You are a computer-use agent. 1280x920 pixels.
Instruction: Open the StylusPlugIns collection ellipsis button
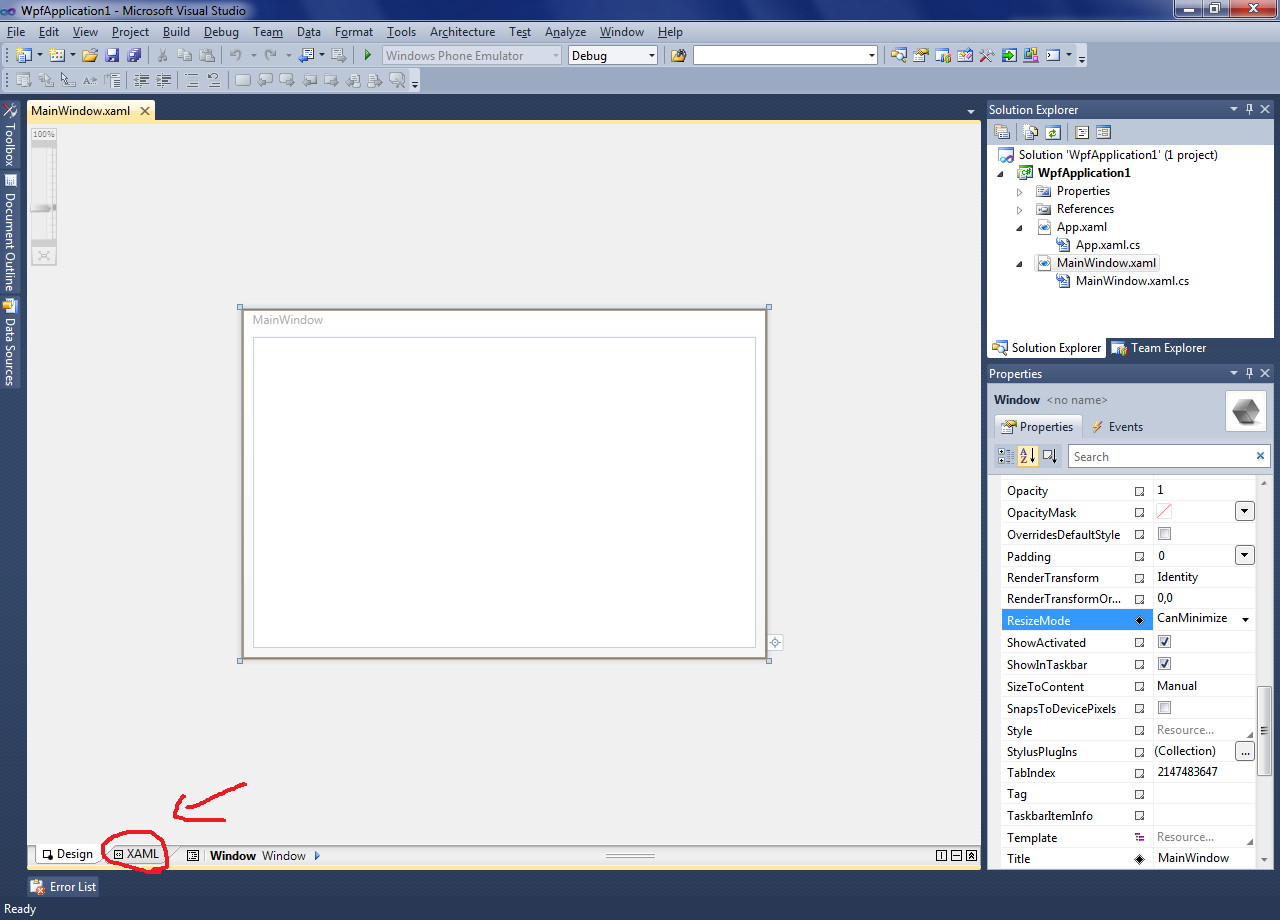[x=1245, y=751]
